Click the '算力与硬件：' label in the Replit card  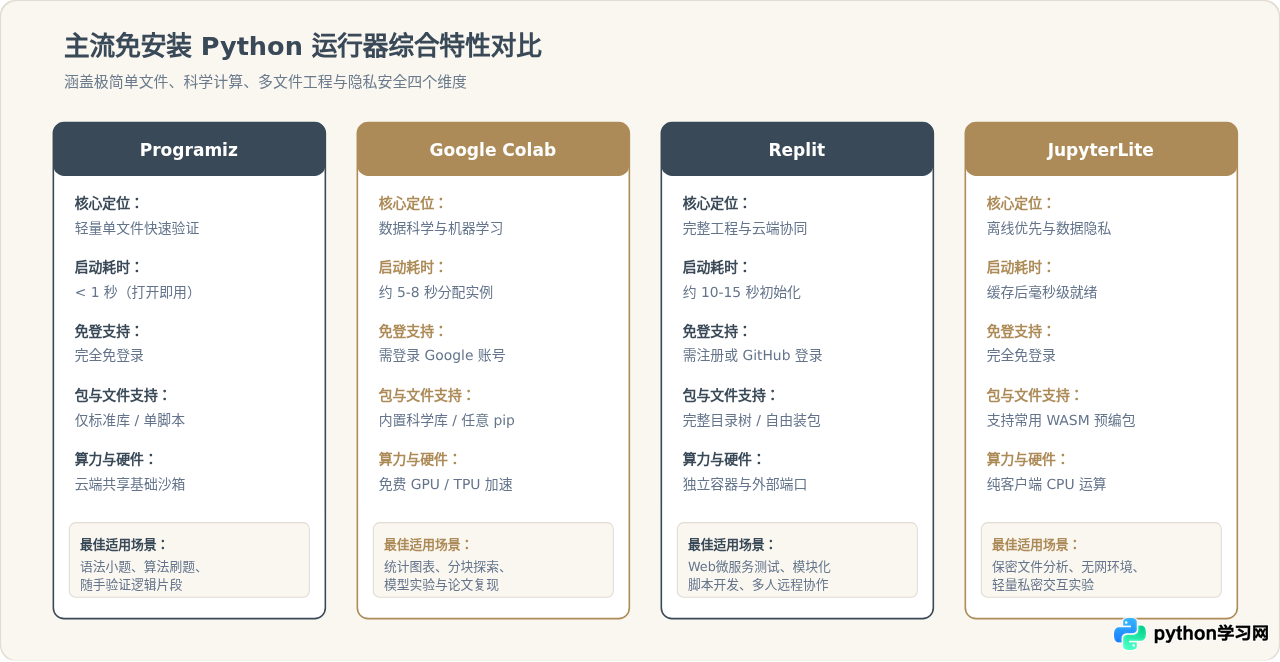[723, 459]
